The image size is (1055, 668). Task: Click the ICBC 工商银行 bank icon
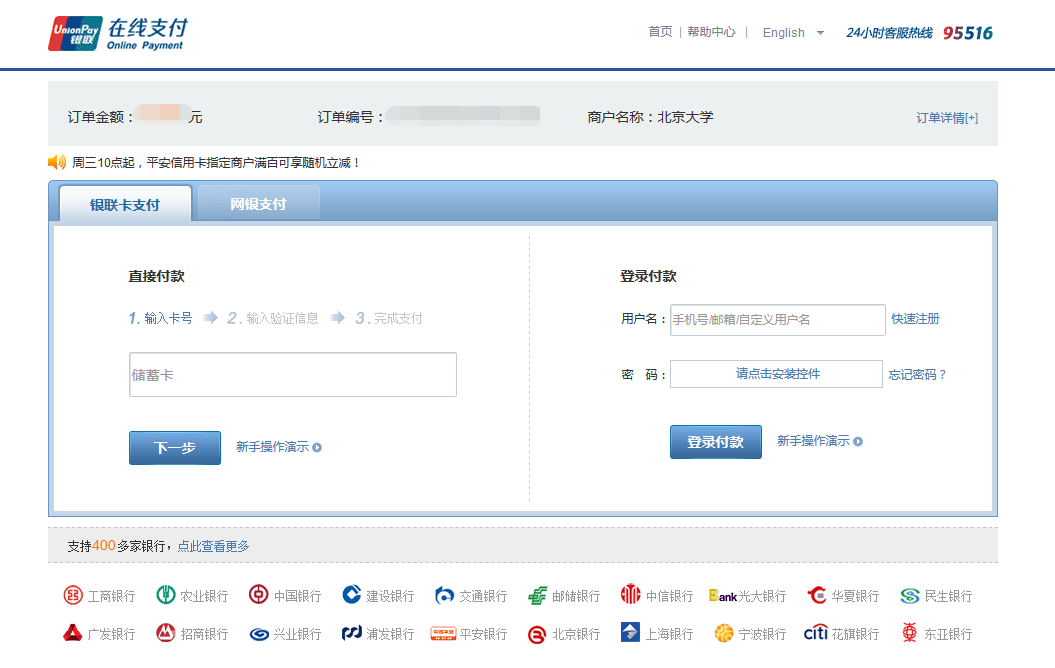tap(73, 596)
